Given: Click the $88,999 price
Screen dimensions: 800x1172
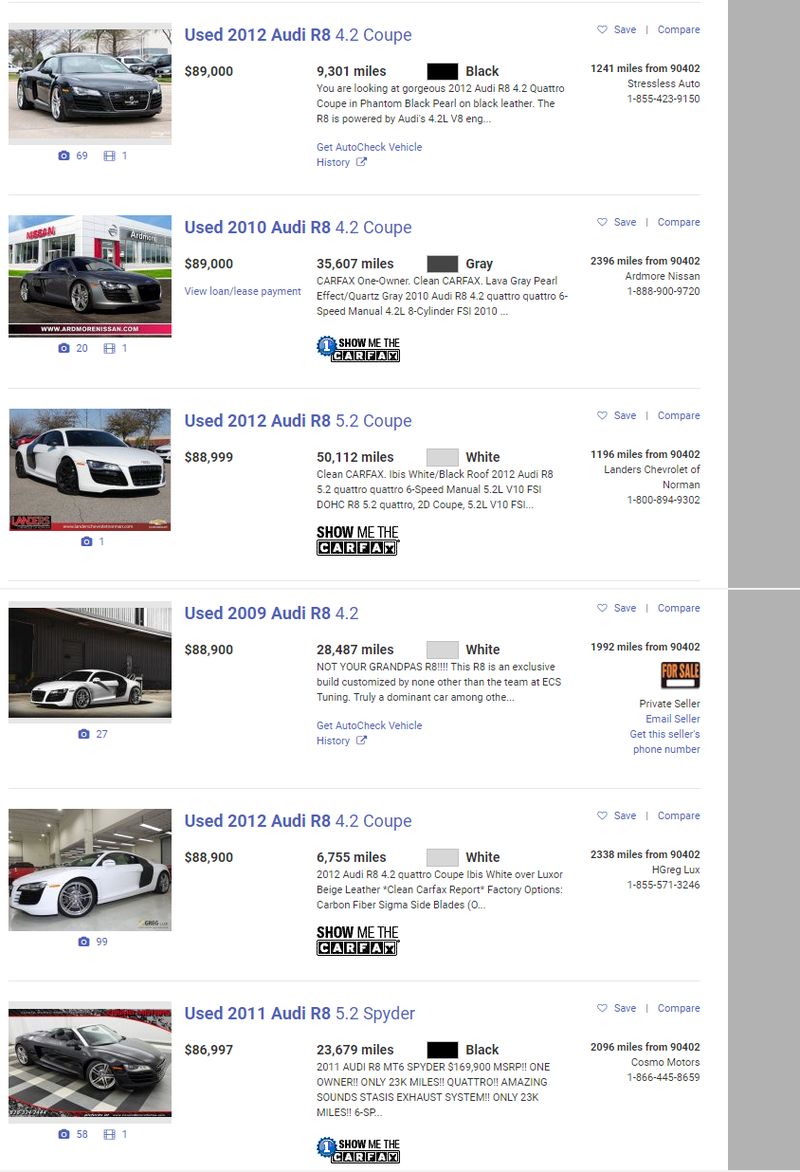Looking at the screenshot, I should pyautogui.click(x=209, y=457).
